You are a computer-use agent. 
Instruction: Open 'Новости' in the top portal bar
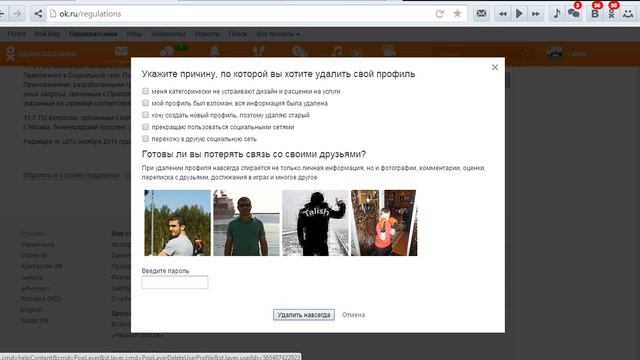tap(207, 34)
